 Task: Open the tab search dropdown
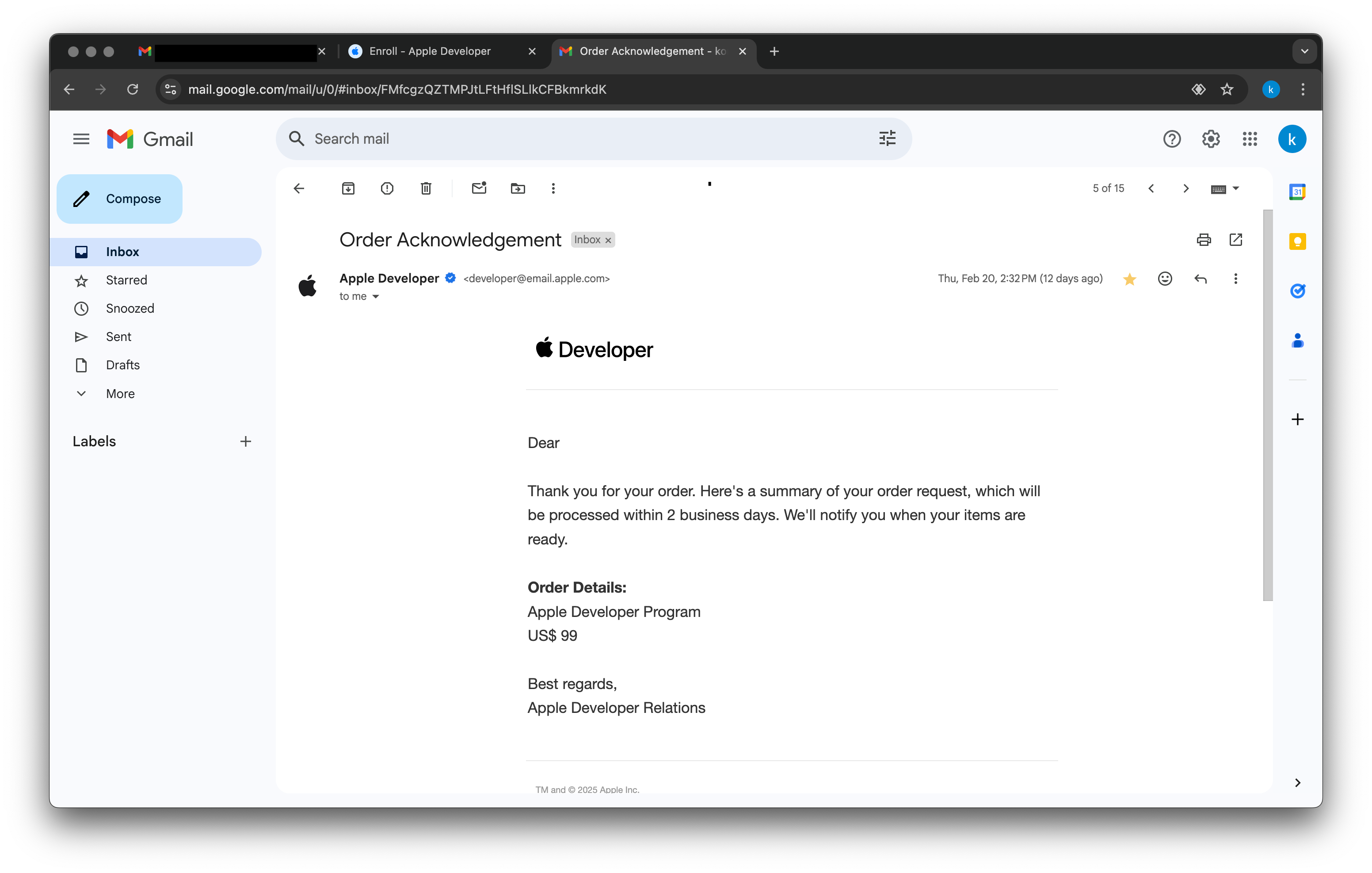1304,51
